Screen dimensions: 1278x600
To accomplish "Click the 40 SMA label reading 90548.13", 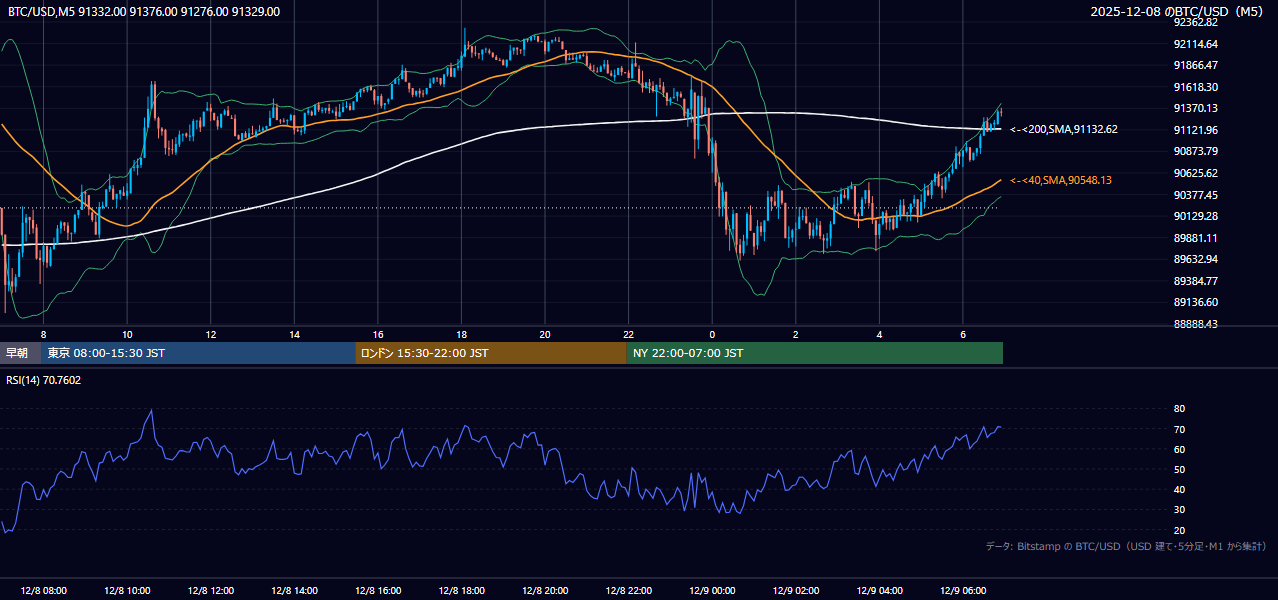I will (x=1061, y=180).
